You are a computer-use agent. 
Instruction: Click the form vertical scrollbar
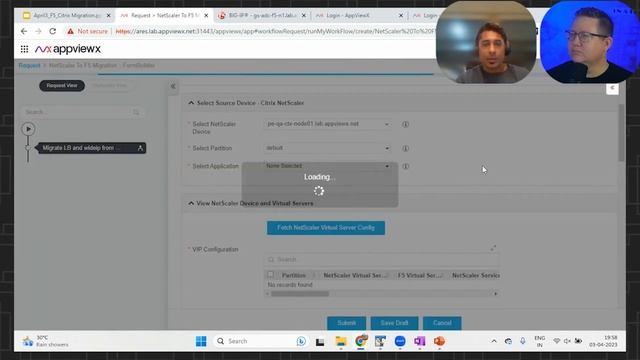click(x=621, y=133)
